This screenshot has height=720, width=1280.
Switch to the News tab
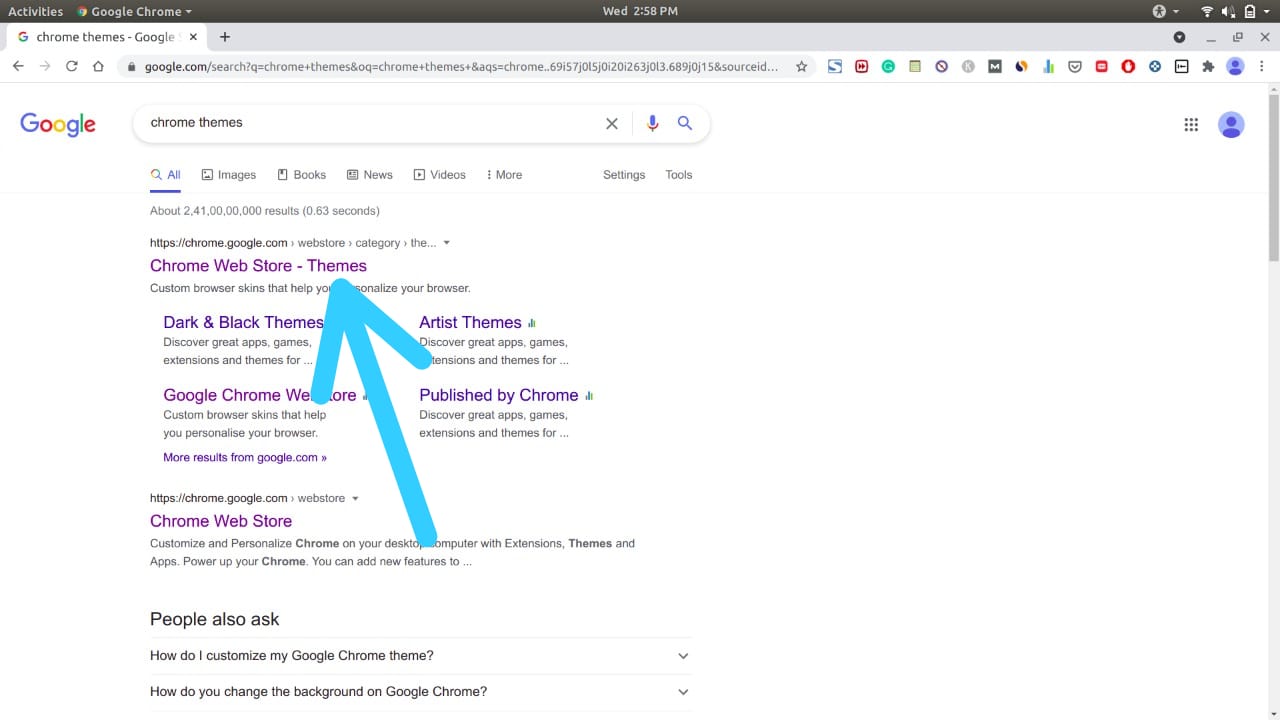click(x=370, y=175)
